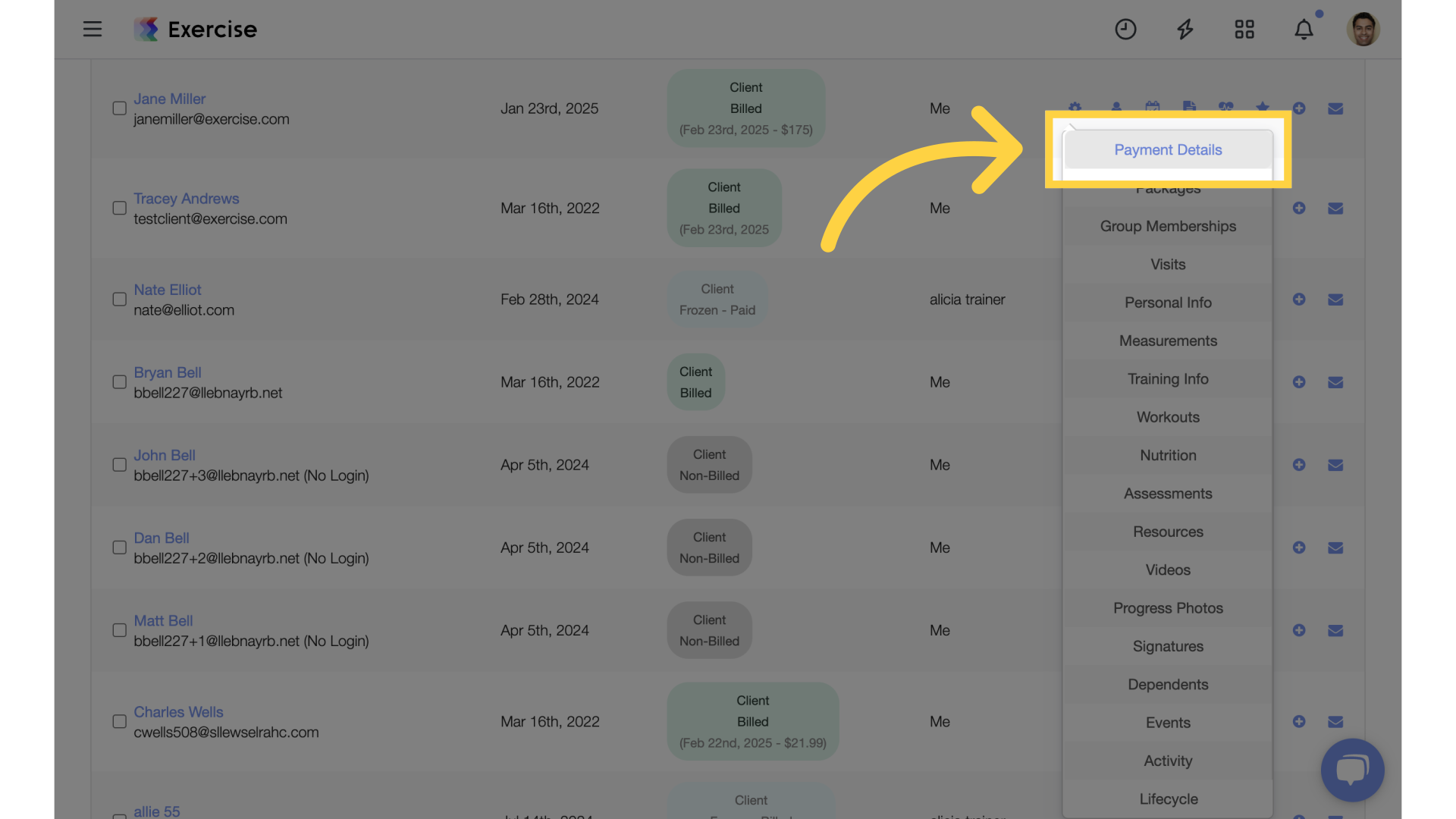Open Workouts section from sidebar
The width and height of the screenshot is (1456, 819).
[x=1168, y=417]
